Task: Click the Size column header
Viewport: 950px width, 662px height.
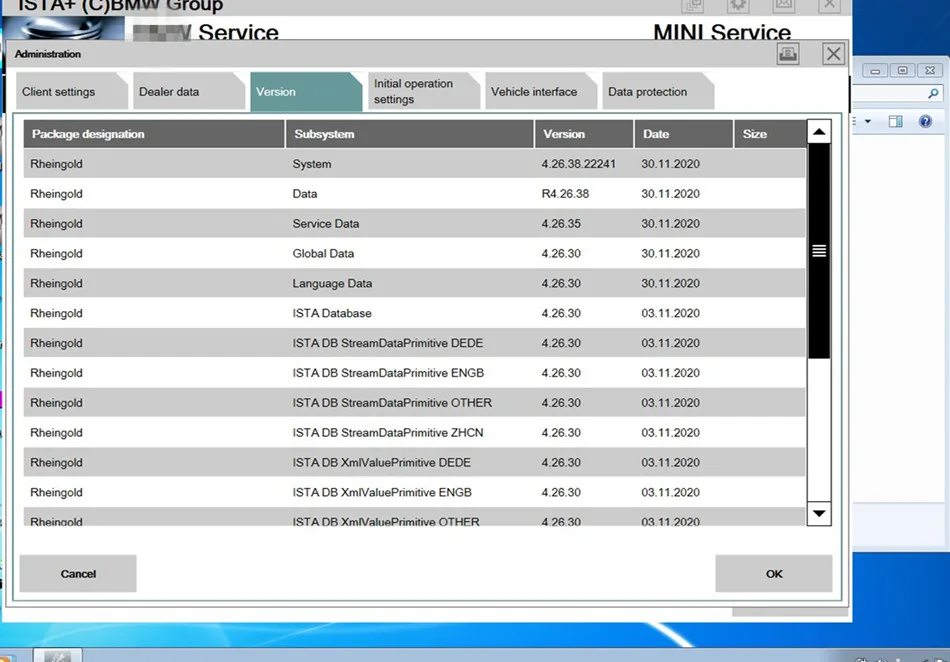Action: pos(770,134)
